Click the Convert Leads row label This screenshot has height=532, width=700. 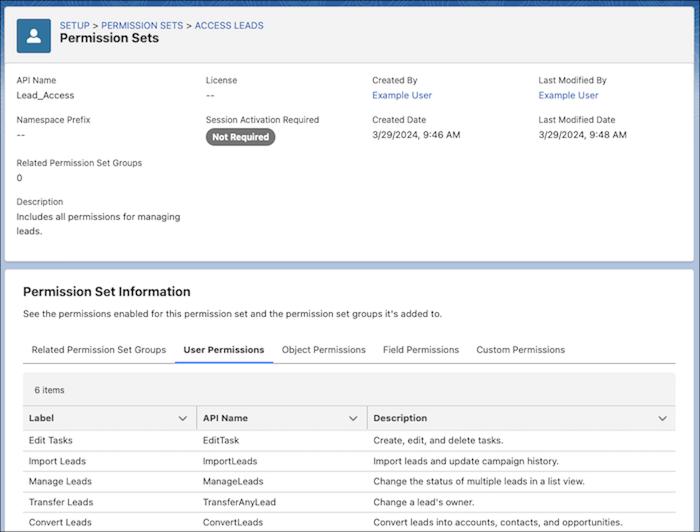61,522
